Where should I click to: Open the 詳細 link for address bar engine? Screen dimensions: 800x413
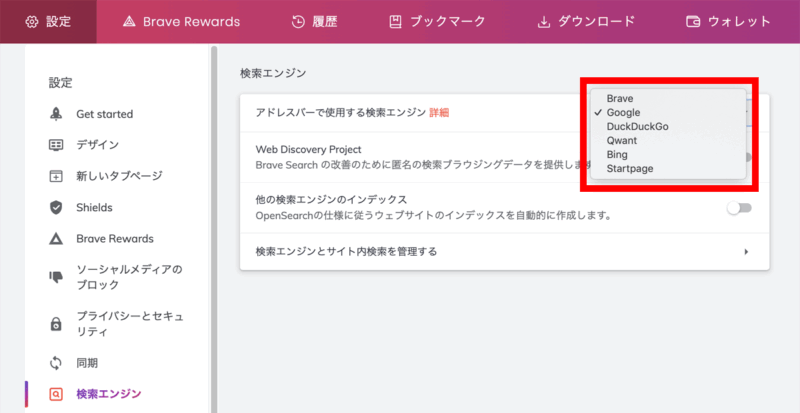pos(439,113)
